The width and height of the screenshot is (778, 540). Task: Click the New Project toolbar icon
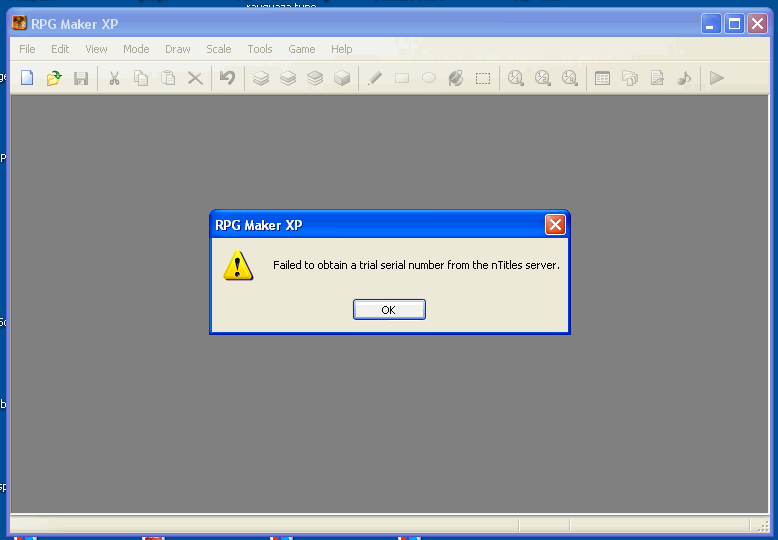click(x=27, y=78)
